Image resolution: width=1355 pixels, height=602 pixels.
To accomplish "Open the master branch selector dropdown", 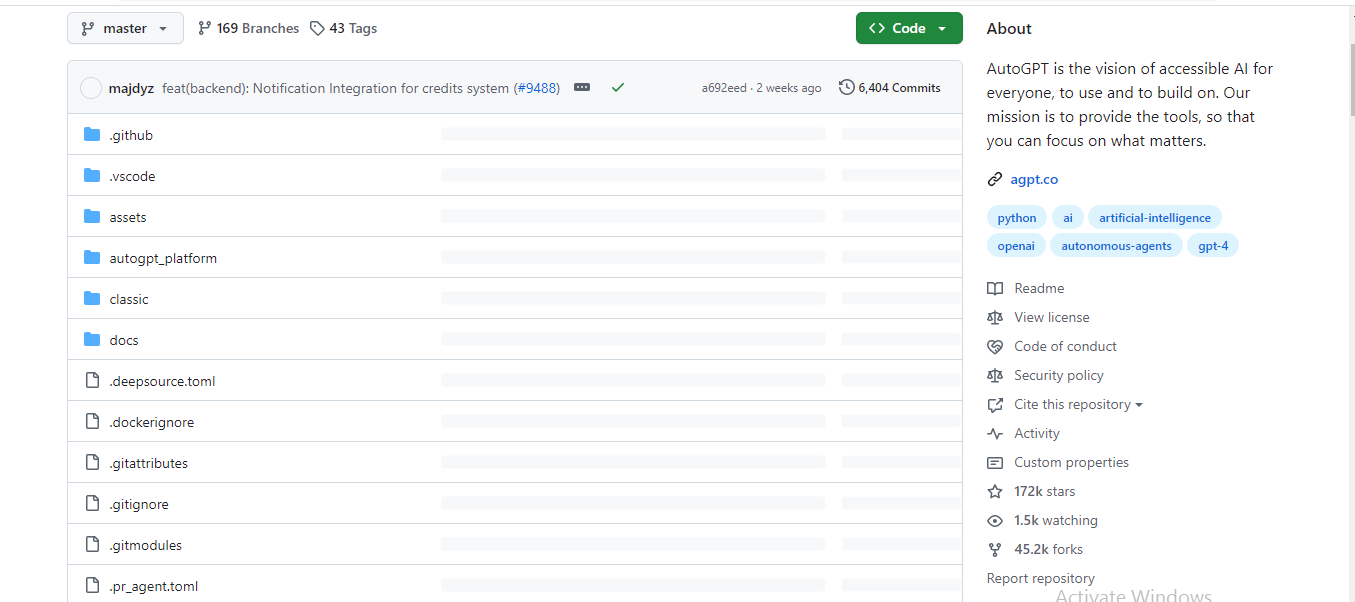I will click(x=125, y=28).
